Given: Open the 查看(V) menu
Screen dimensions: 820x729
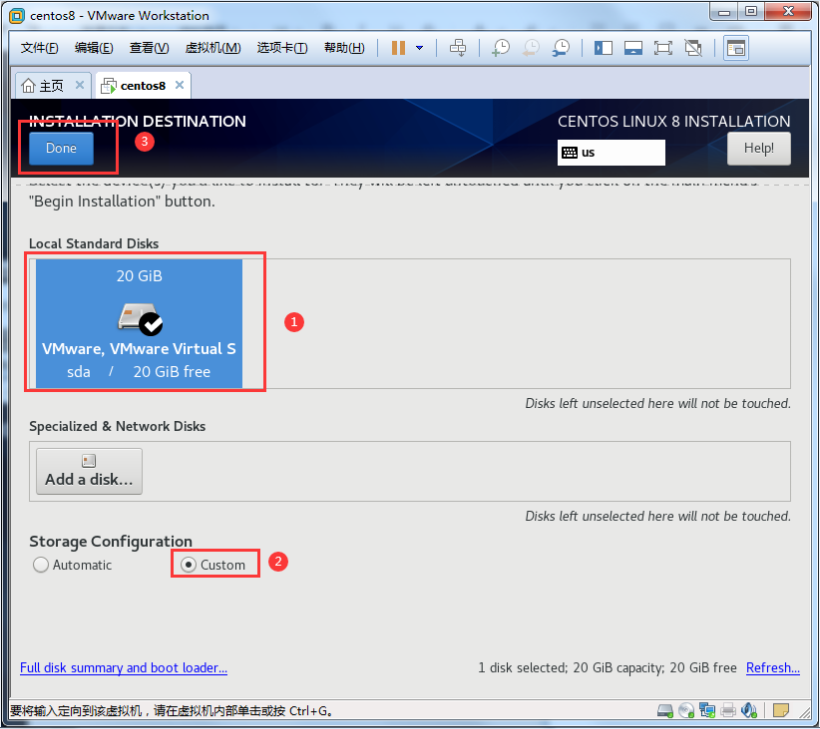Looking at the screenshot, I should tap(148, 48).
